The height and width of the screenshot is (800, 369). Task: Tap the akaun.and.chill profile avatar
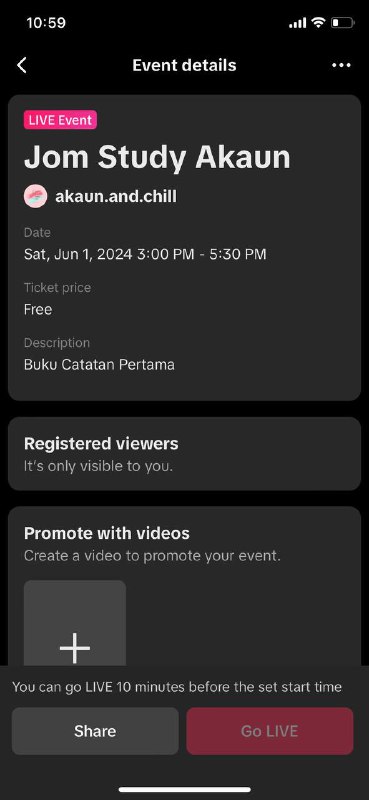point(35,196)
